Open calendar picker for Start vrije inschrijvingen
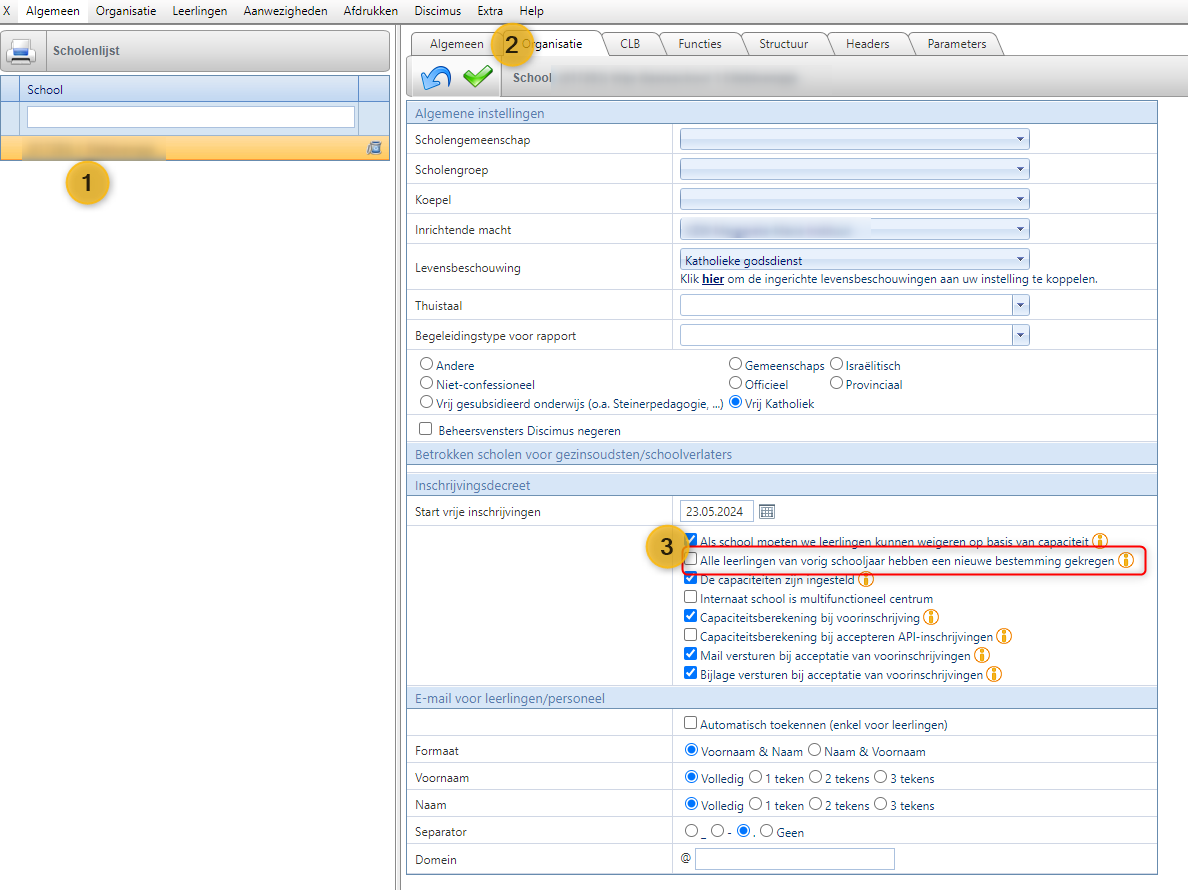Viewport: 1188px width, 890px height. (x=767, y=512)
